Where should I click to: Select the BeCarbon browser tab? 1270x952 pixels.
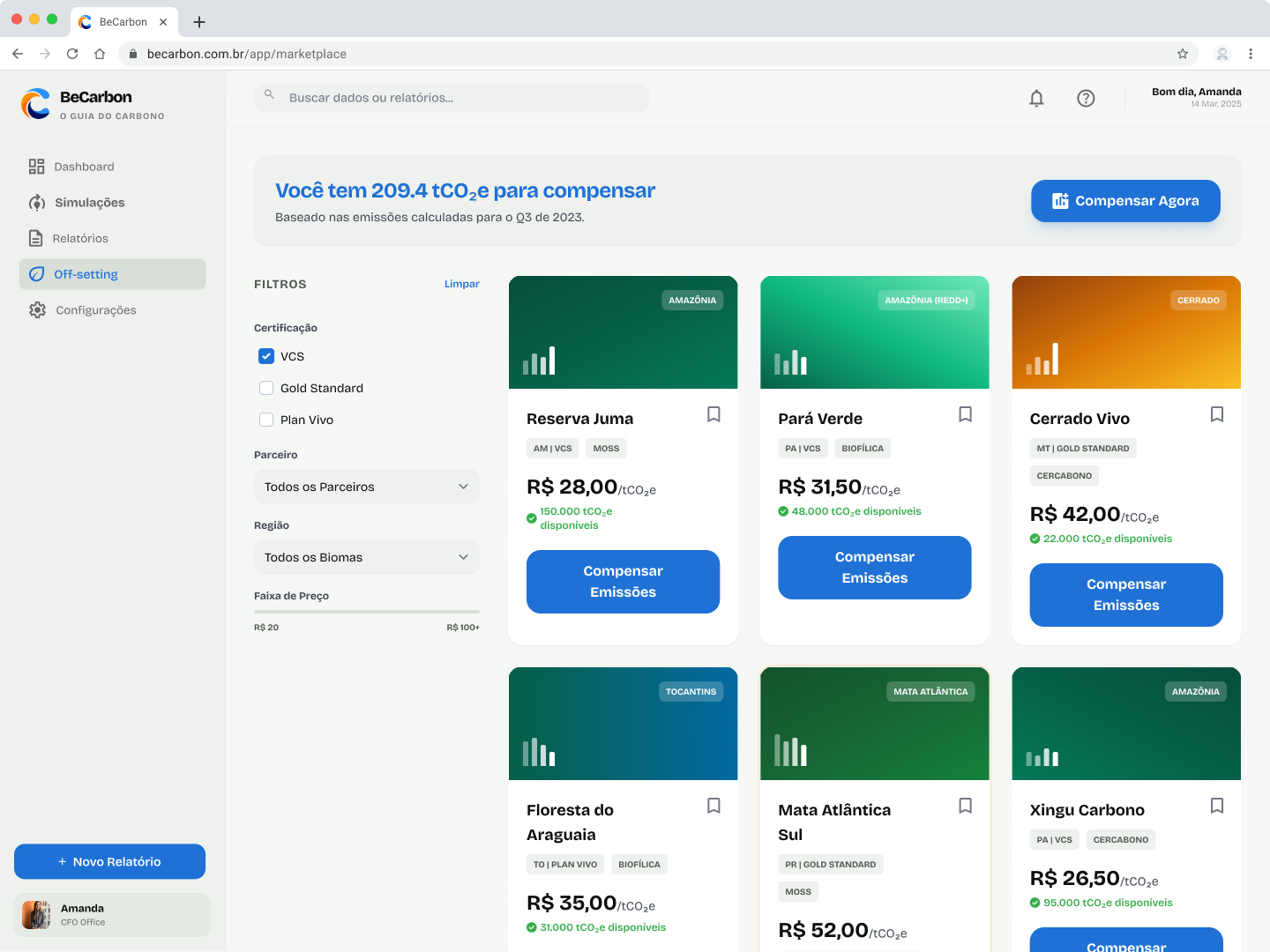123,21
